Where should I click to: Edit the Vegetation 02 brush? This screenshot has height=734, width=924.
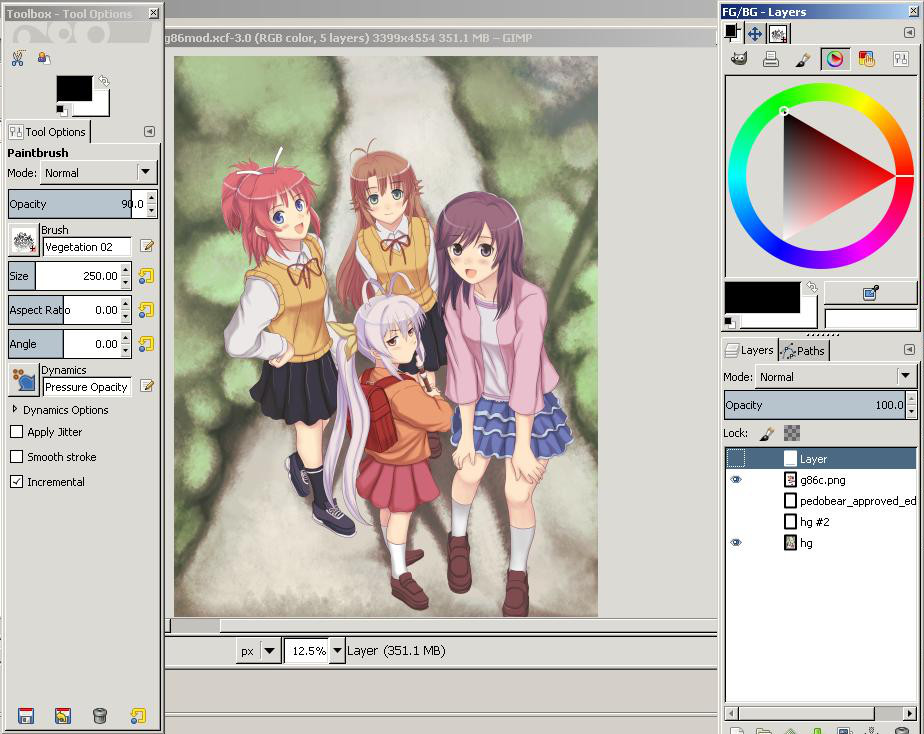click(147, 246)
